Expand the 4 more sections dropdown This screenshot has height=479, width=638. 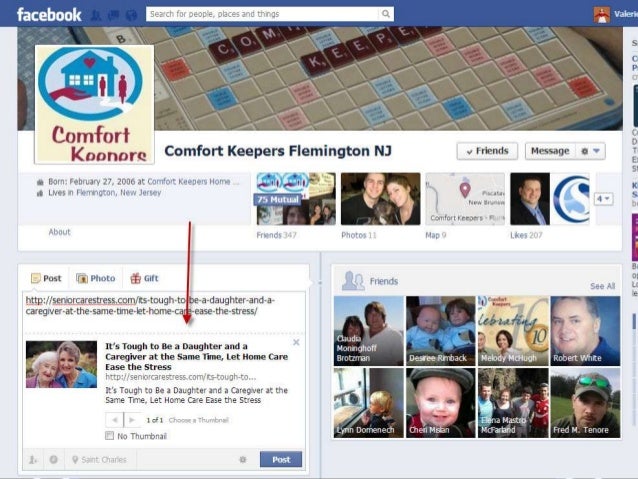[x=603, y=199]
